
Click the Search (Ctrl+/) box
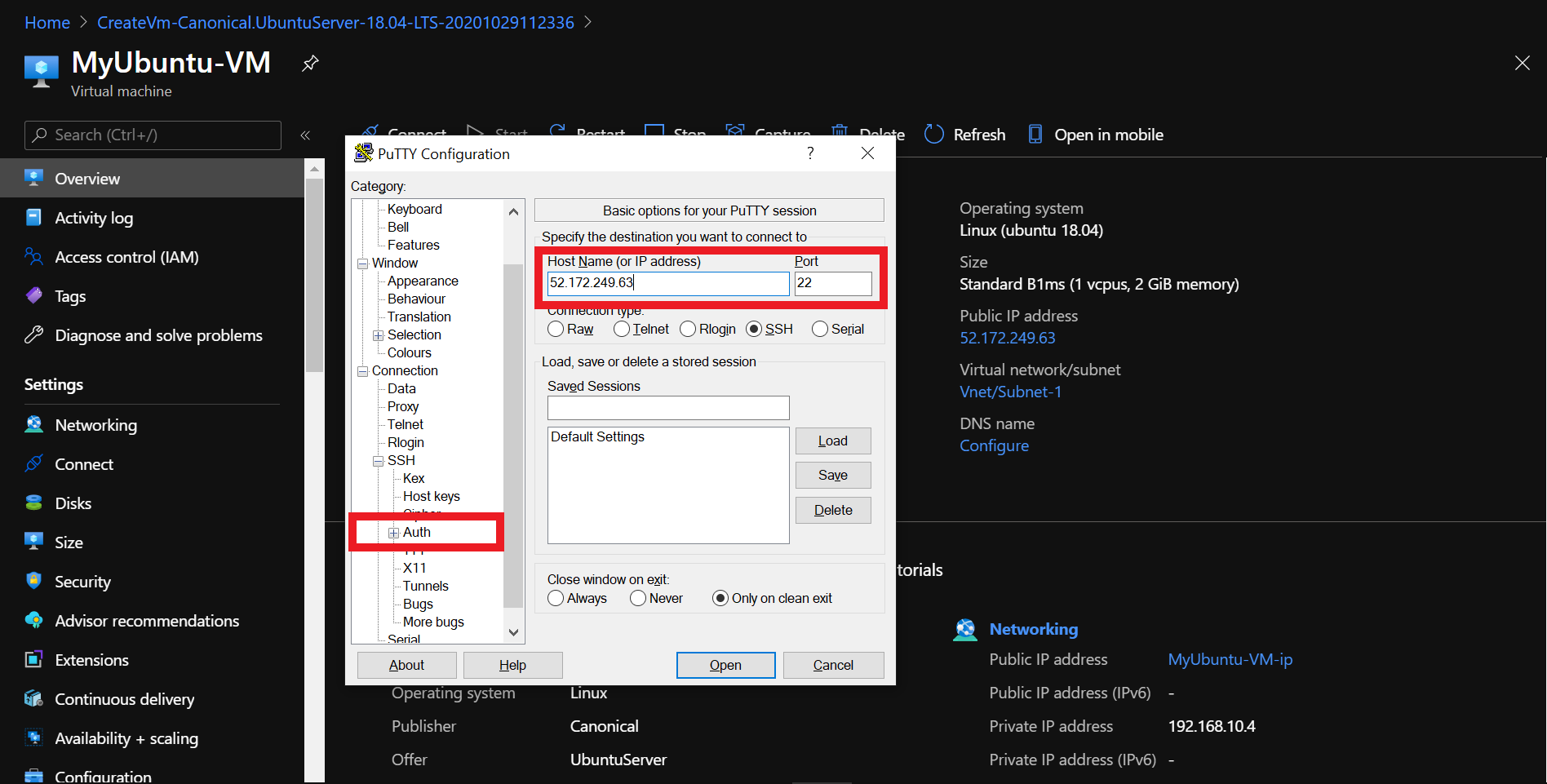pyautogui.click(x=153, y=135)
